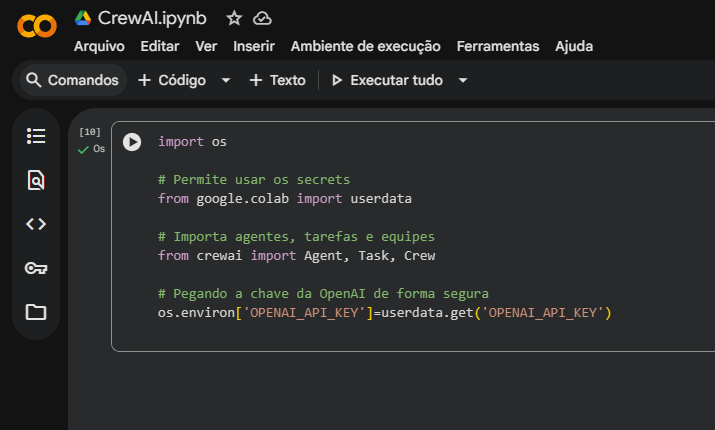The width and height of the screenshot is (715, 430).
Task: Expand the Executar tudo dropdown arrow
Action: click(x=463, y=80)
